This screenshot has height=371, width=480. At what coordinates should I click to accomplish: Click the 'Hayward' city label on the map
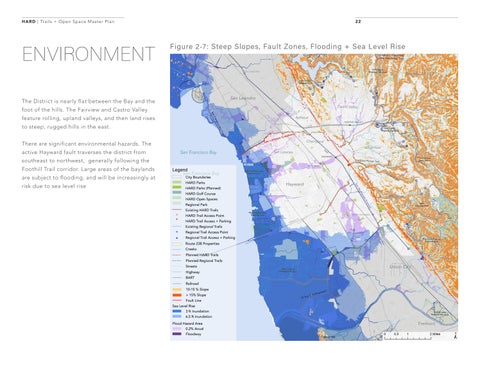pos(295,184)
